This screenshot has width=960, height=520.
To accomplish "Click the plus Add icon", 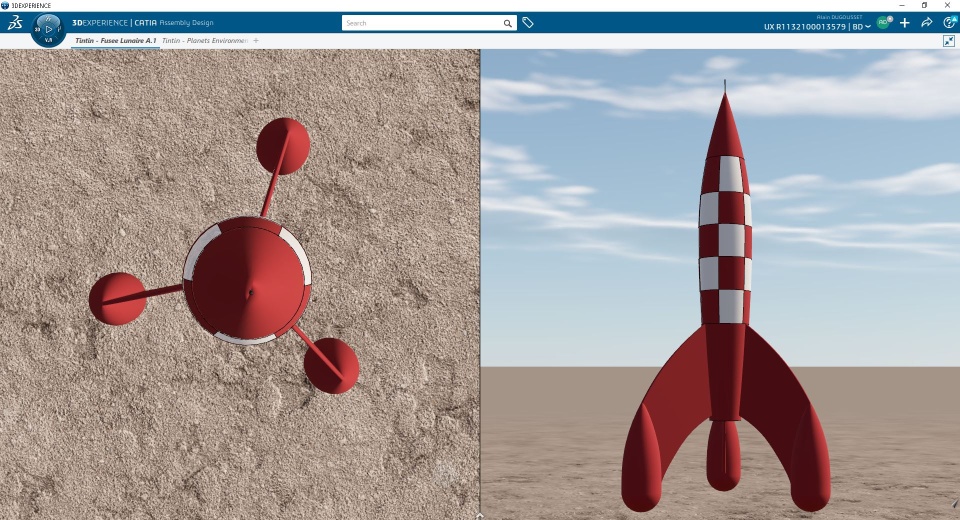I will (905, 23).
